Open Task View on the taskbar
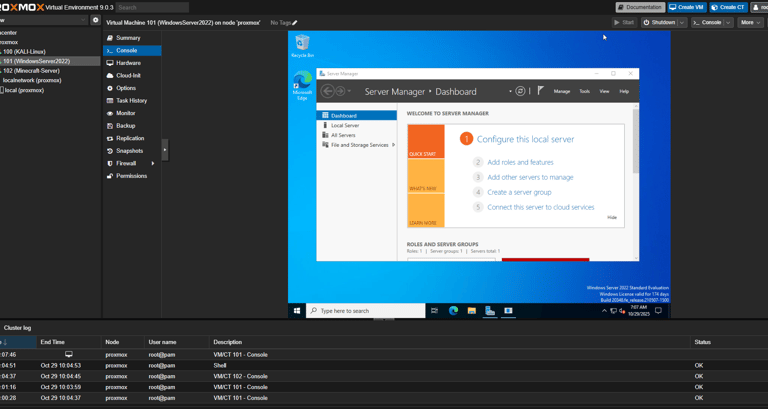Viewport: 768px width, 409px height. point(434,311)
